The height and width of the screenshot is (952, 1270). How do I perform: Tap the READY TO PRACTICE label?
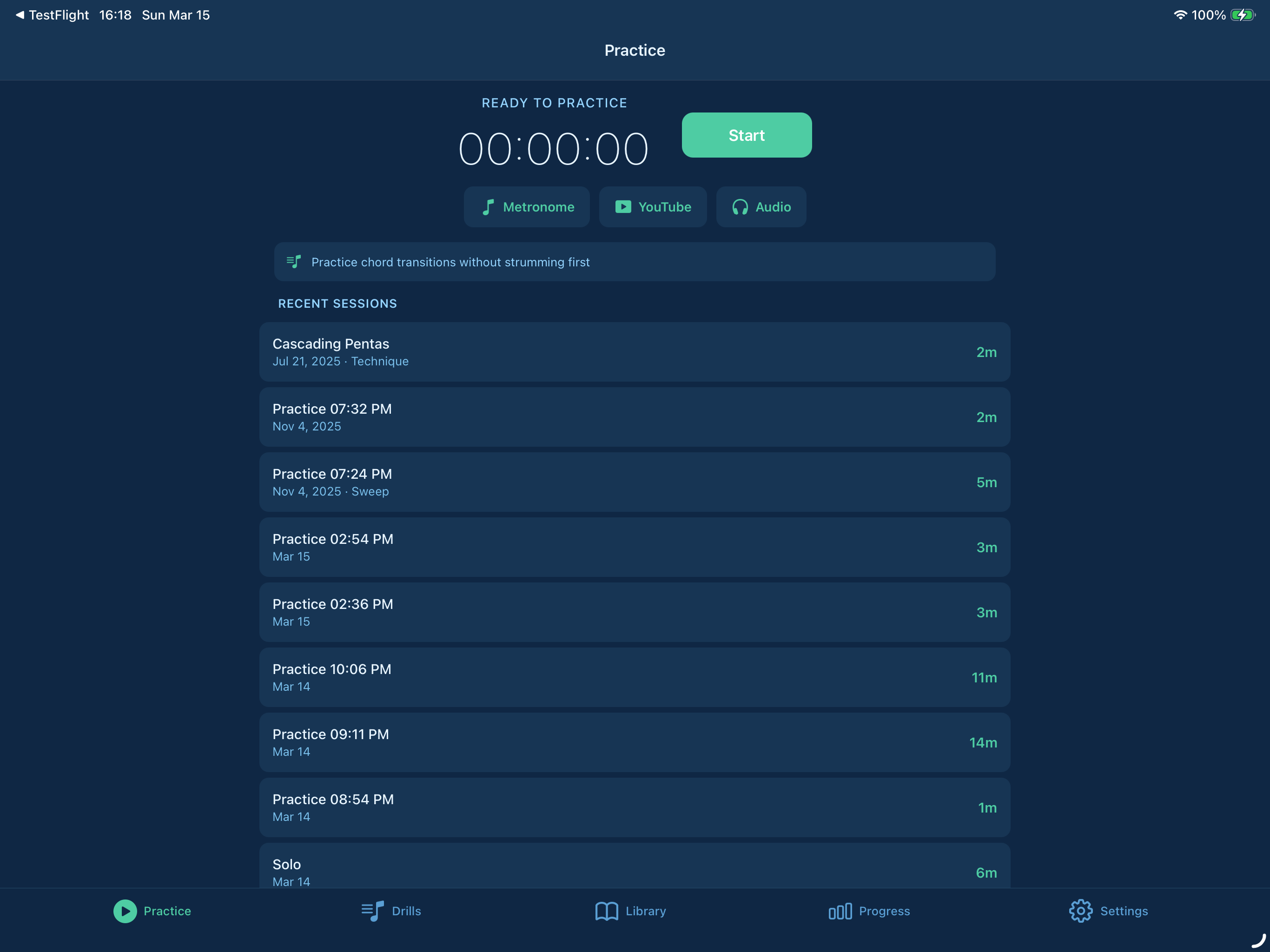coord(554,103)
